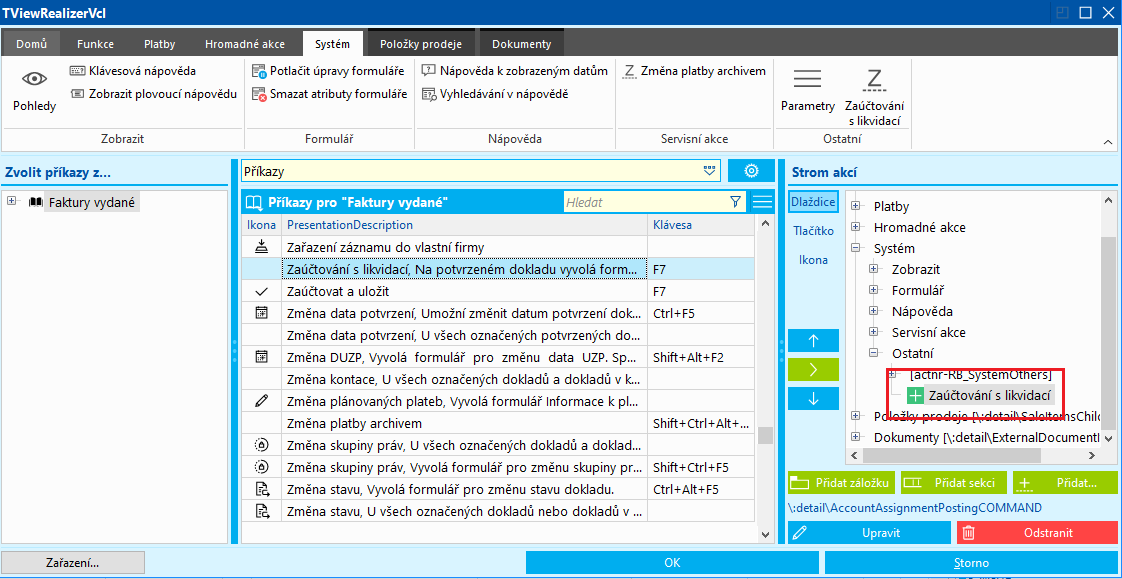Open Položky prodeje ribbon tab
The height and width of the screenshot is (579, 1122).
(421, 44)
